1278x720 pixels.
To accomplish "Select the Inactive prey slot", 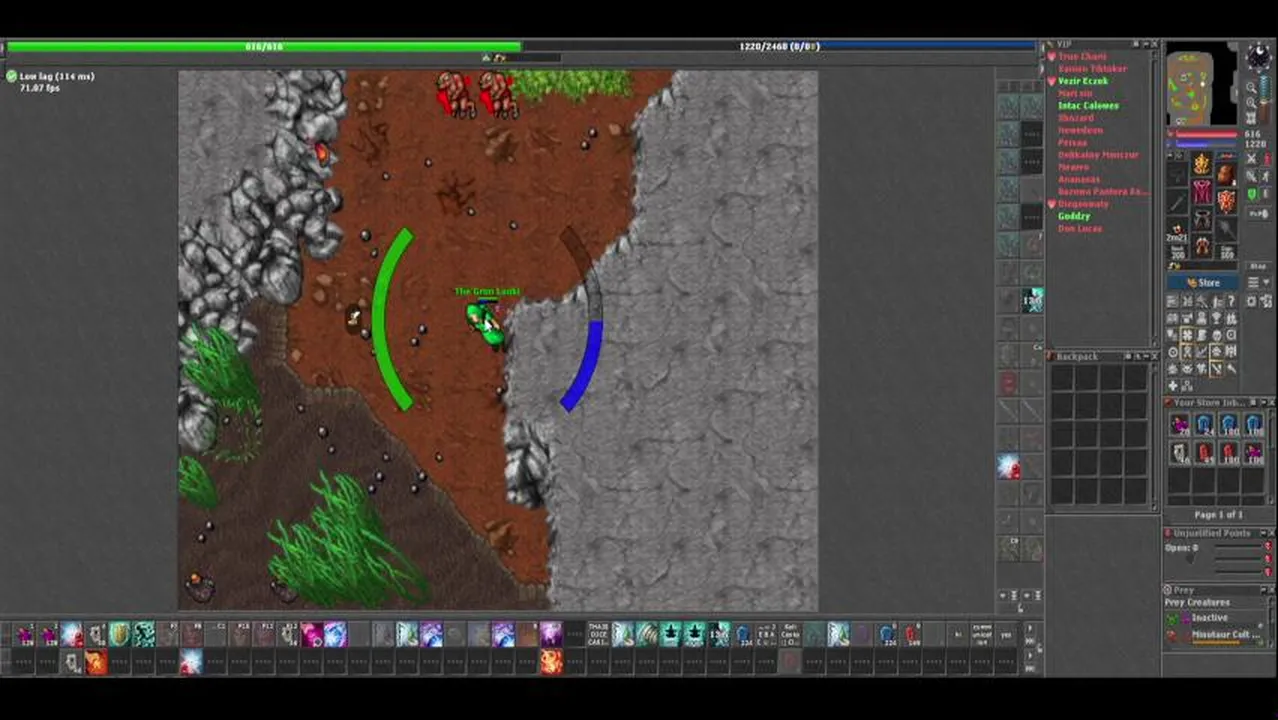I will (x=1210, y=617).
